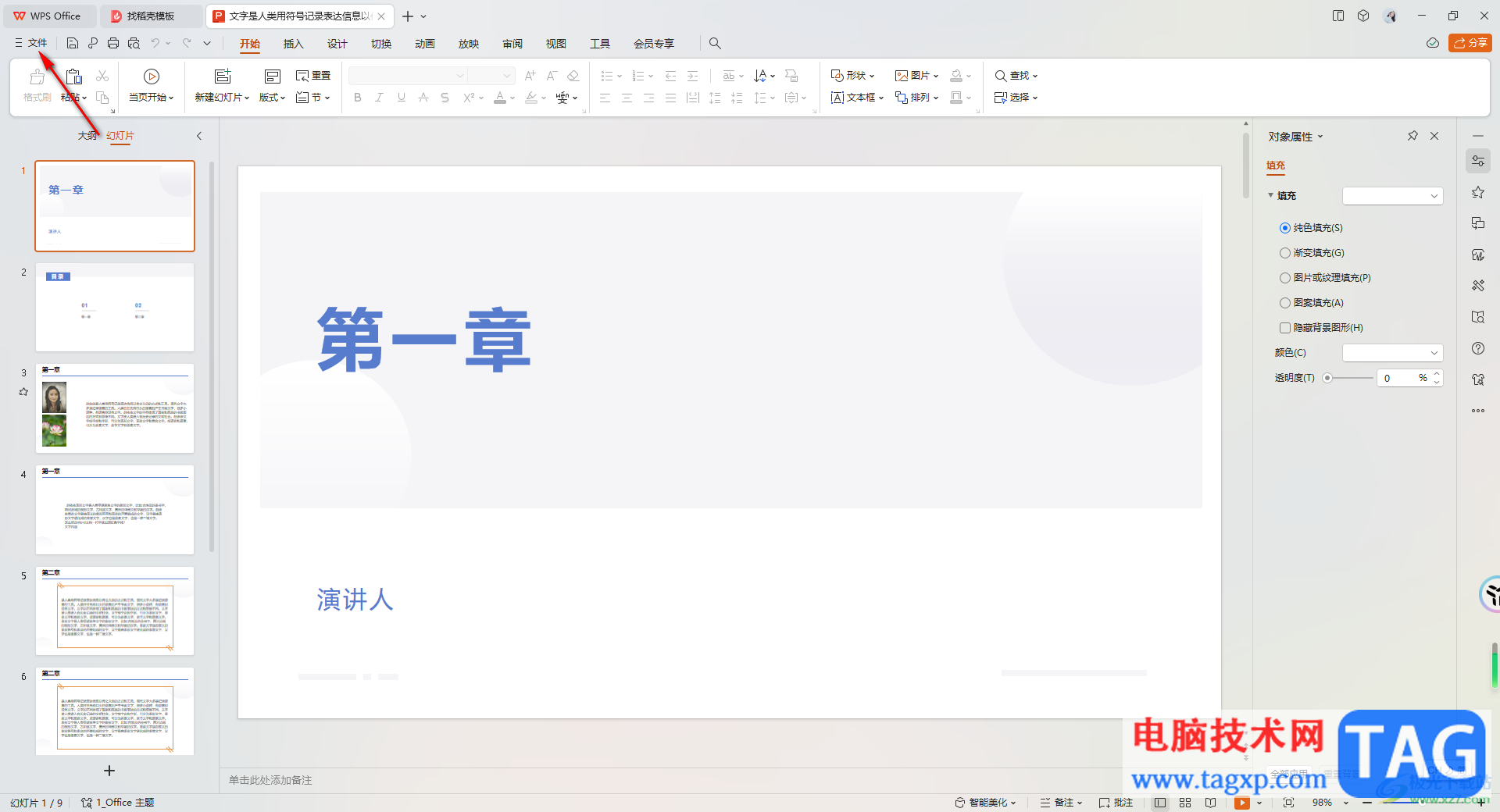
Task: Open the 形状 shapes dropdown
Action: pos(852,76)
